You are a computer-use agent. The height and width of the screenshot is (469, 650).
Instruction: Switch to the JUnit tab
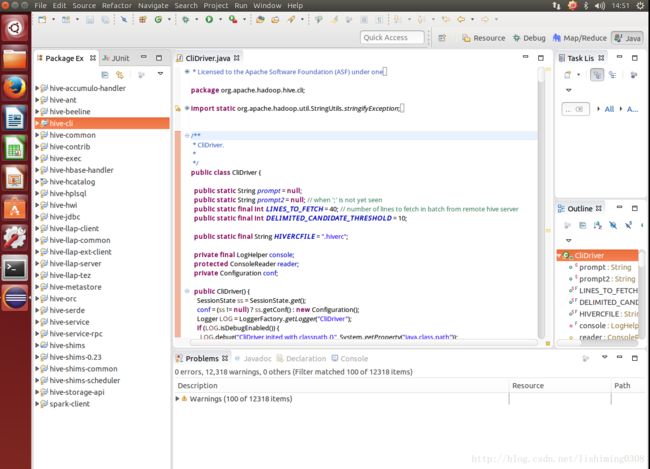(x=116, y=58)
